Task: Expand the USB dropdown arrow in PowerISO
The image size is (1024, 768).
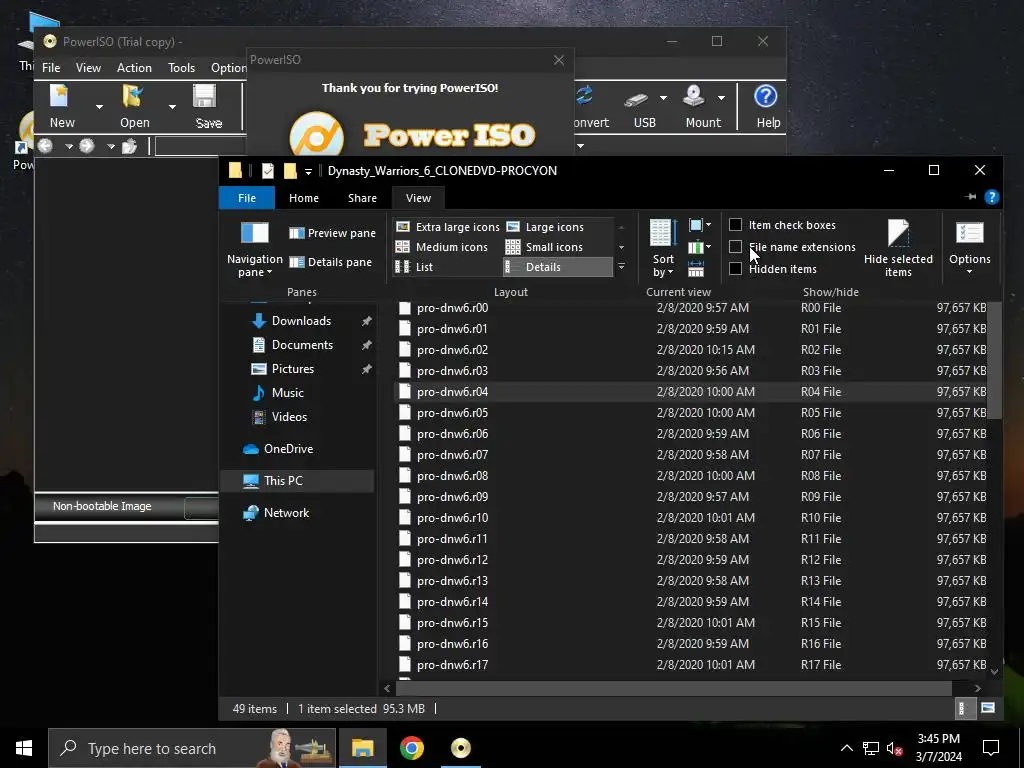Action: (663, 98)
